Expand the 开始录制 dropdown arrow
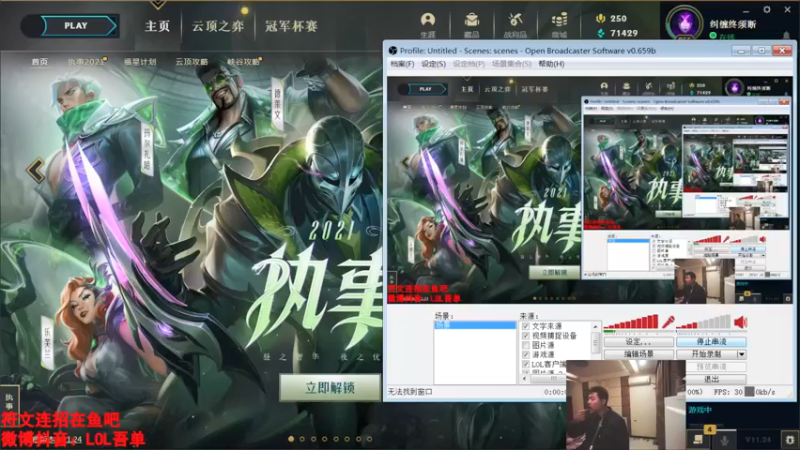This screenshot has width=800, height=450. tap(741, 354)
